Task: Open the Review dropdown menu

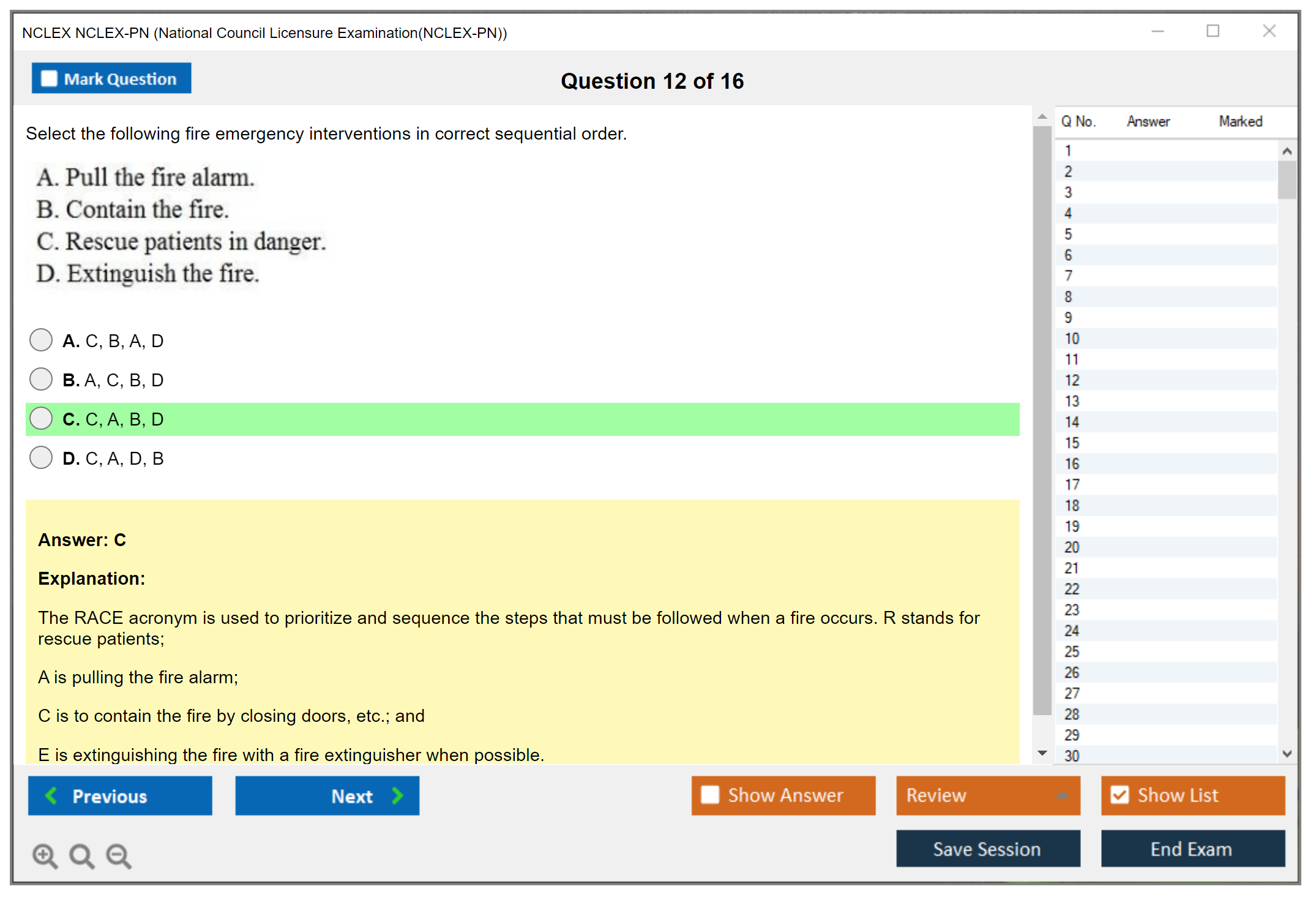Action: tap(987, 795)
